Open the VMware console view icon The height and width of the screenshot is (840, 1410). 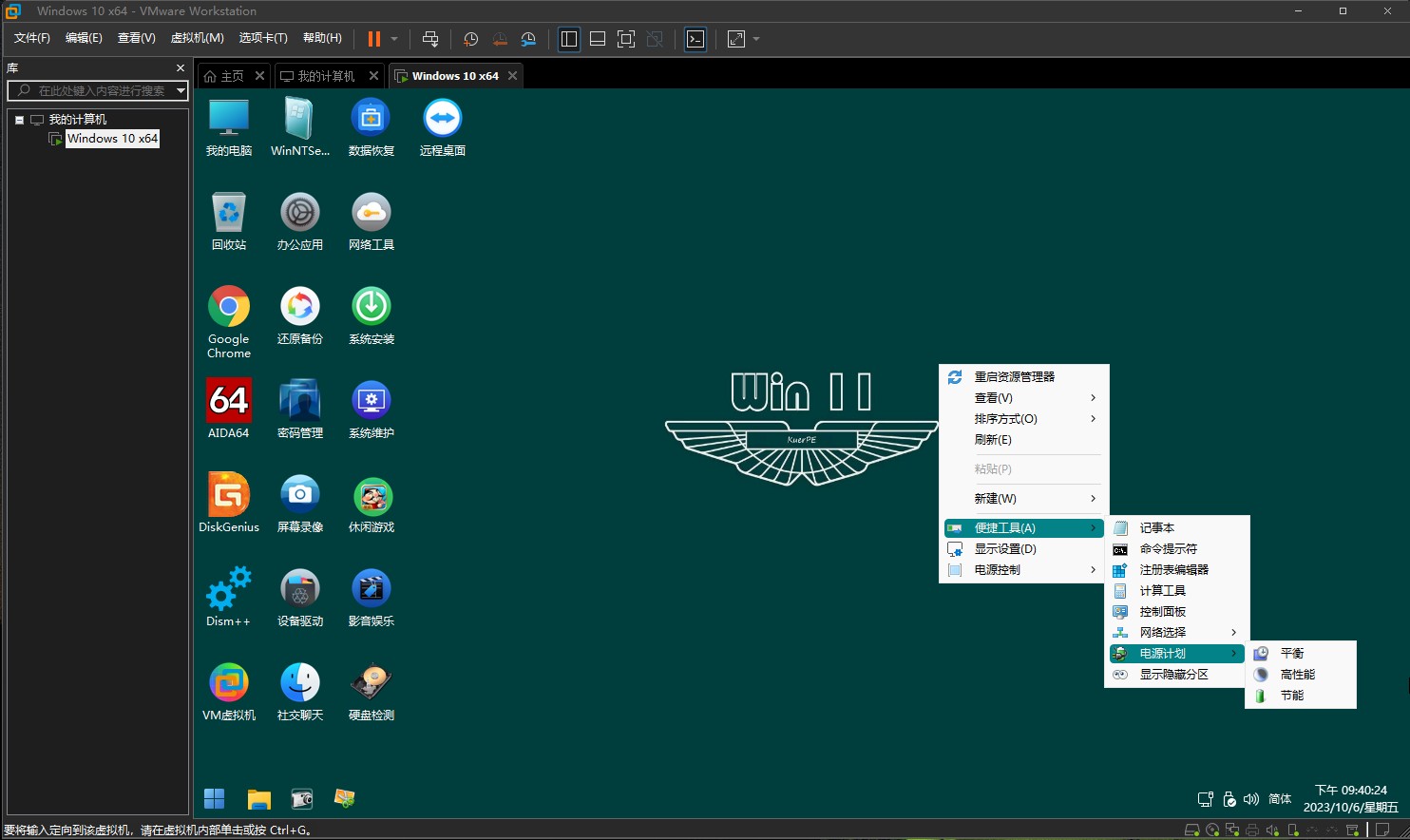click(695, 39)
